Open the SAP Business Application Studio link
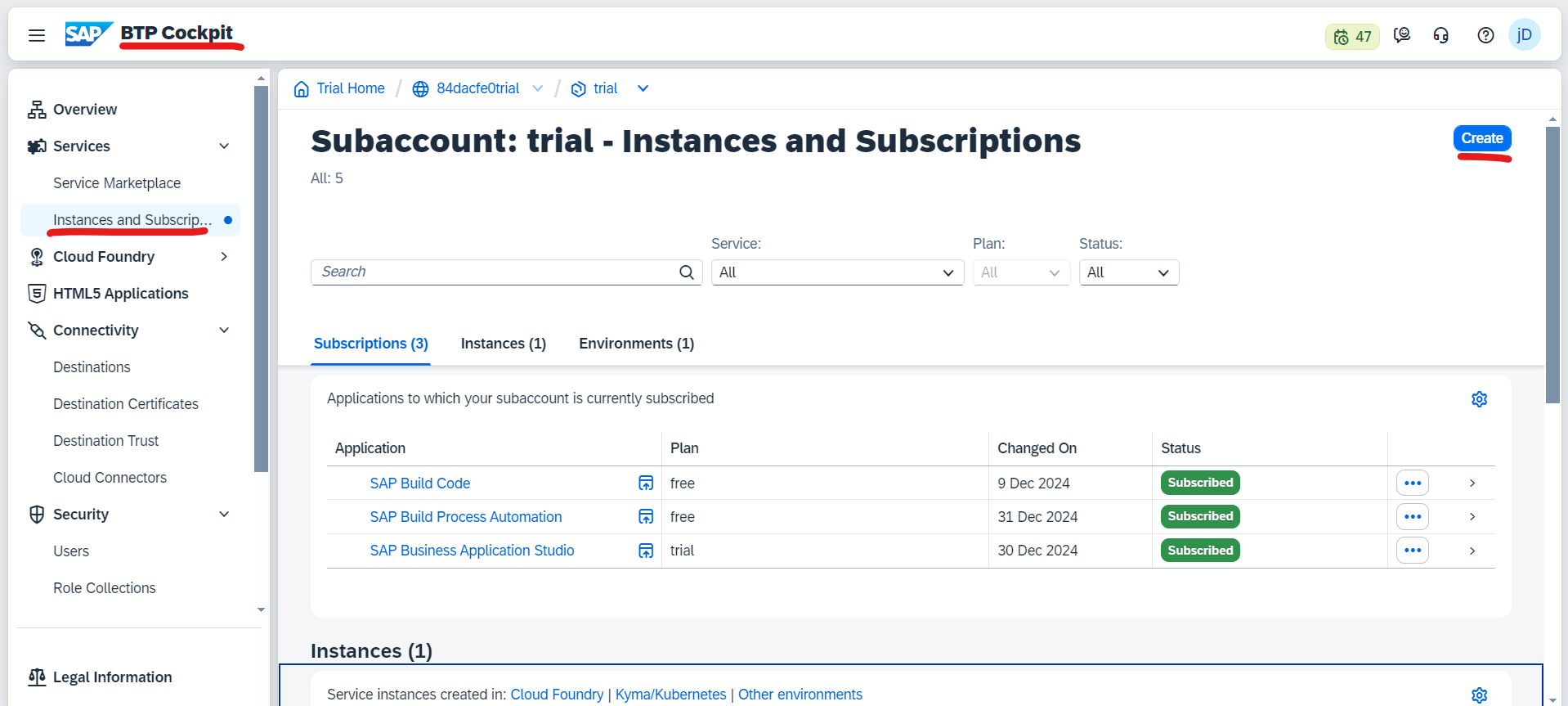Viewport: 1568px width, 706px height. pos(472,551)
